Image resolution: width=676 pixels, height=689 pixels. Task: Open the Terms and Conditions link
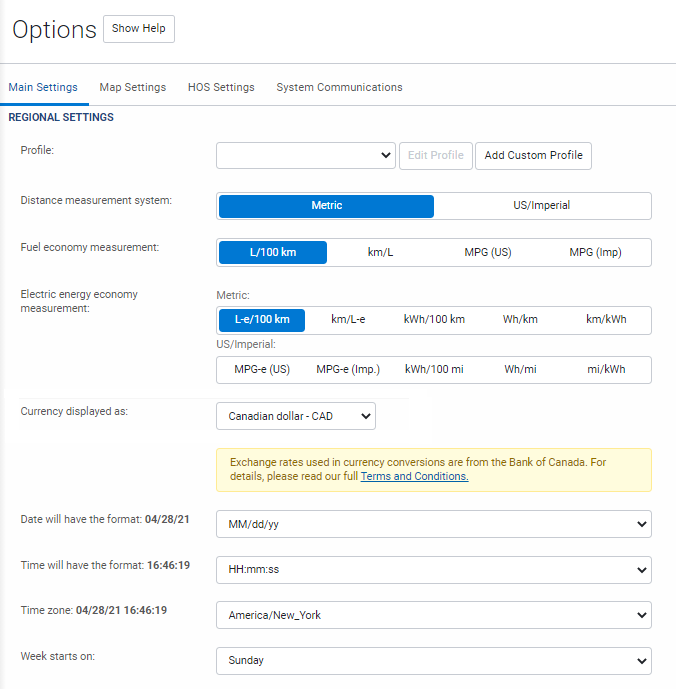414,477
